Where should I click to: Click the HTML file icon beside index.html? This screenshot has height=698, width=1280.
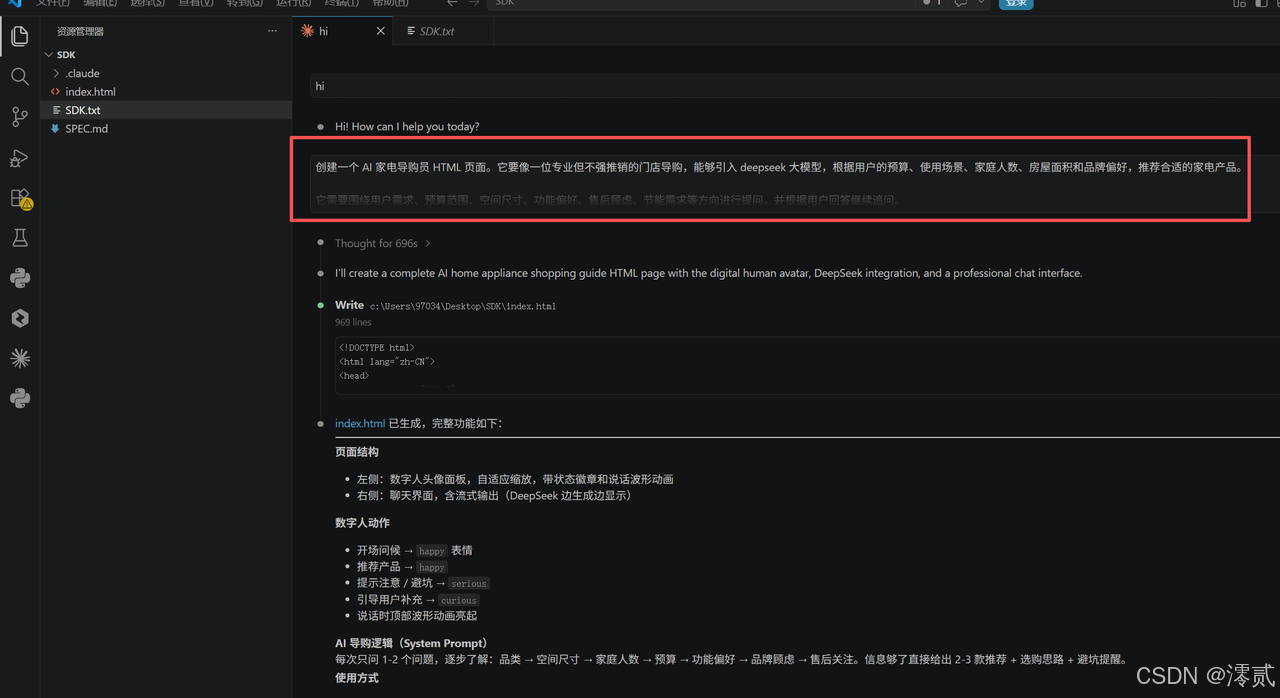[x=55, y=92]
